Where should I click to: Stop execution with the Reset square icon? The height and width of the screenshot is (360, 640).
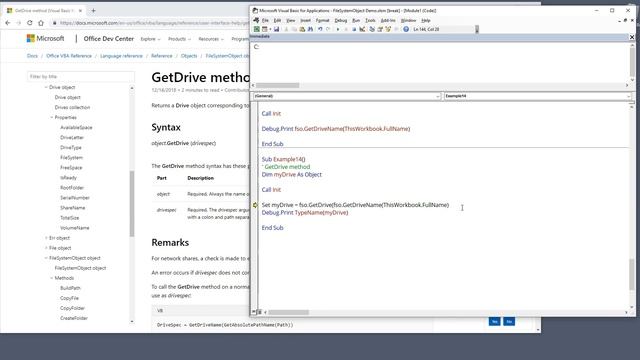pos(354,29)
